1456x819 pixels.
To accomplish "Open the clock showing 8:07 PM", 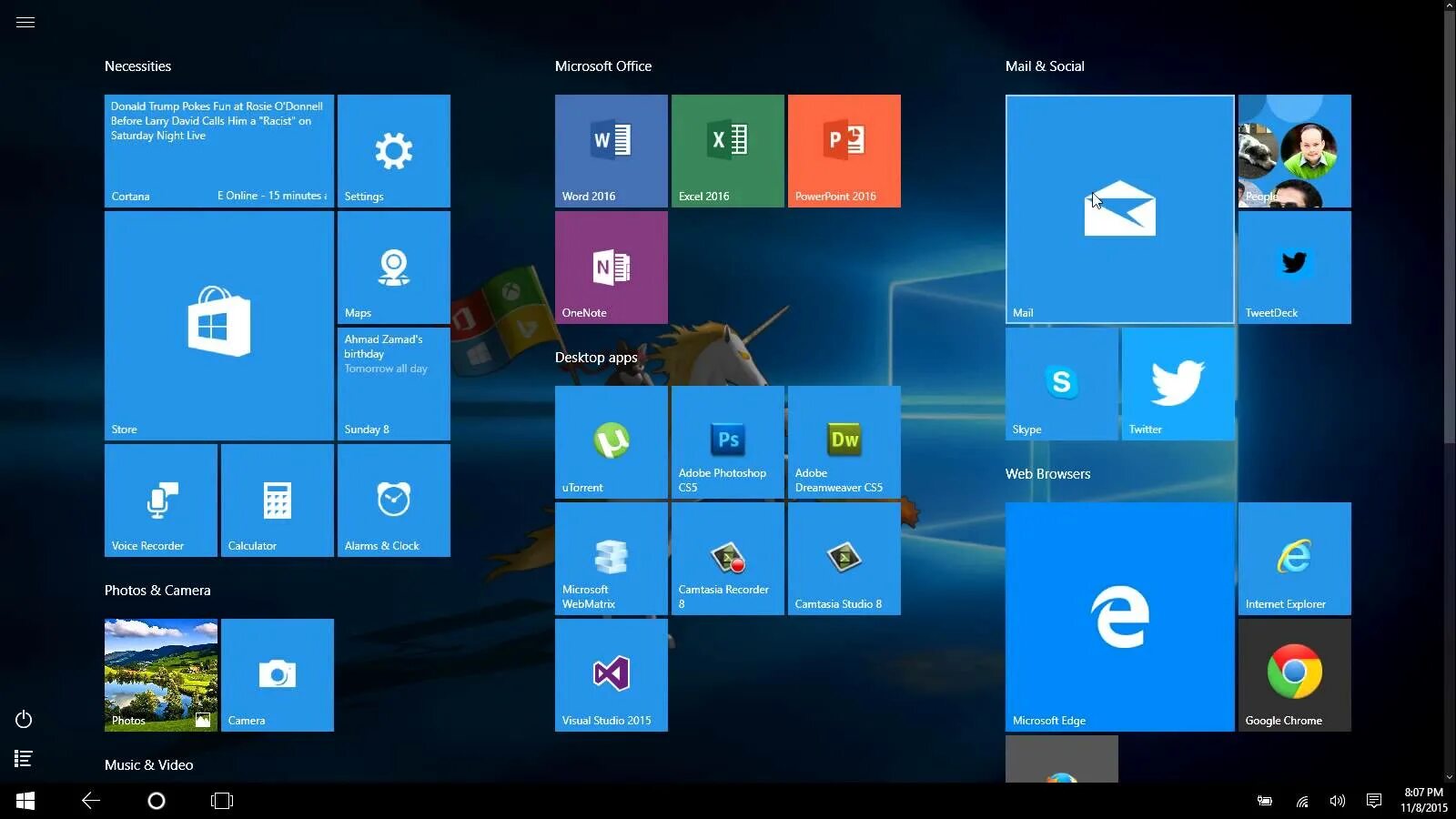I will tap(1424, 800).
